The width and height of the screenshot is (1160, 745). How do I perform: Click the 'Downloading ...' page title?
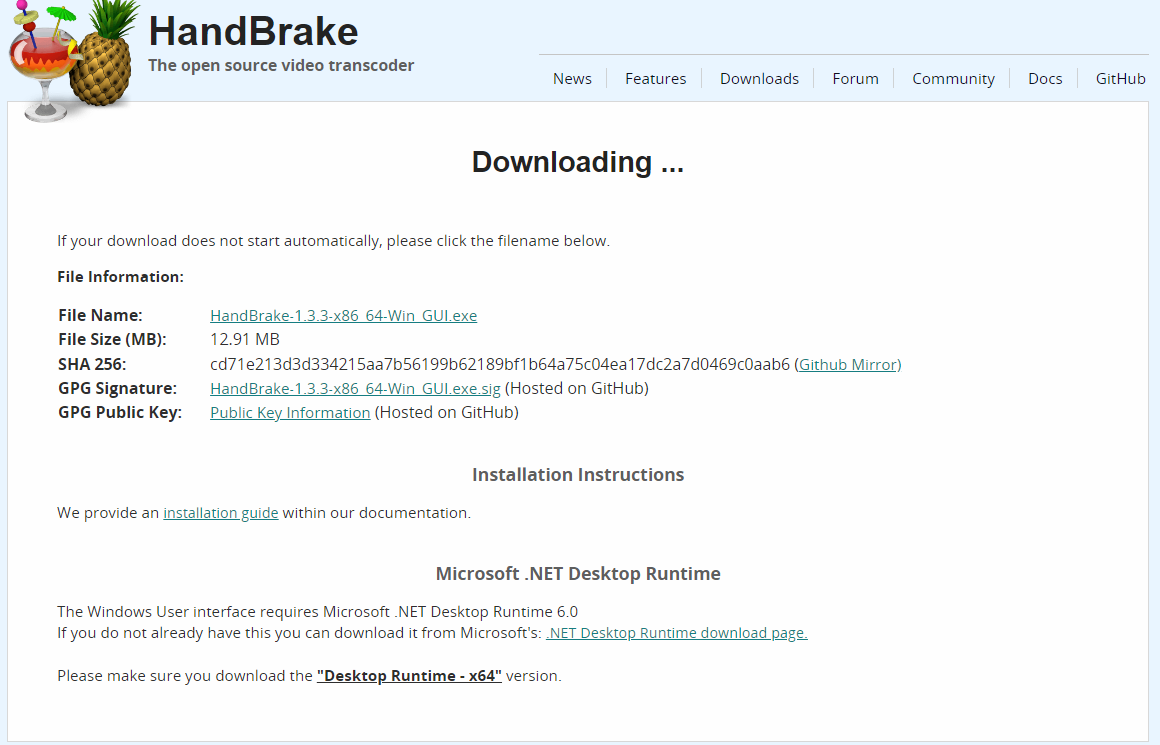click(x=578, y=162)
